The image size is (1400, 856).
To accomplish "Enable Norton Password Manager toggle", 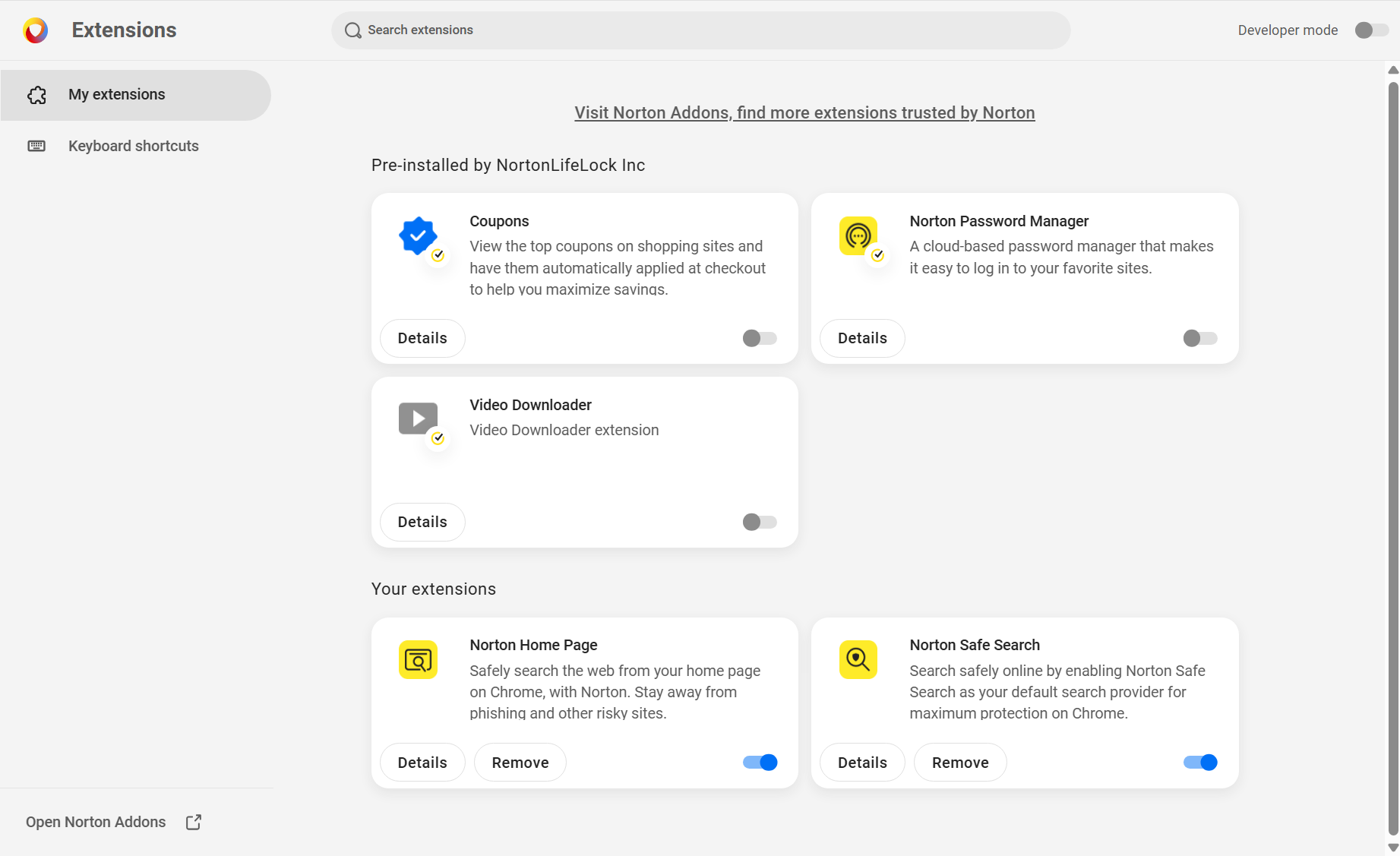I will (x=1200, y=338).
